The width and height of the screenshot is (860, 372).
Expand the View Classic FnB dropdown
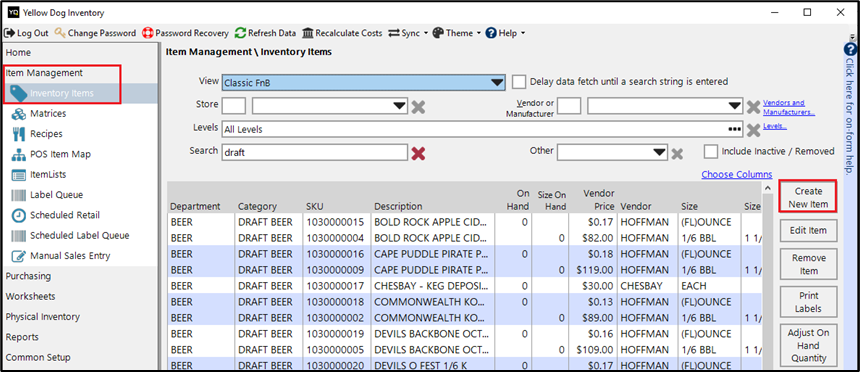[x=497, y=82]
